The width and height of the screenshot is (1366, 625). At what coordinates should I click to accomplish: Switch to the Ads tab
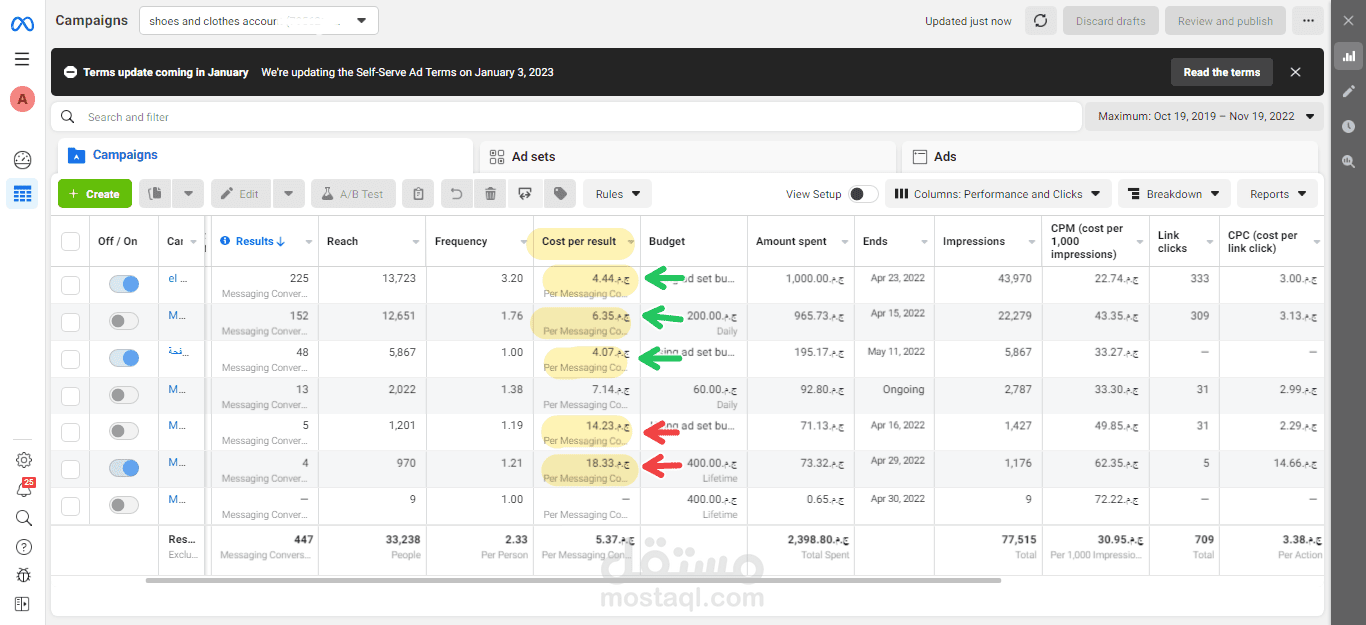point(1110,157)
